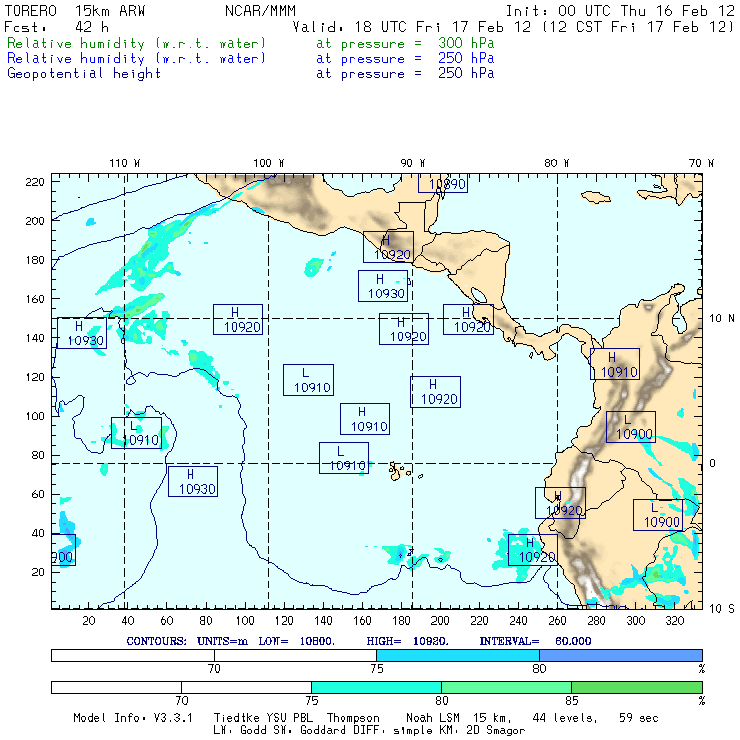This screenshot has width=740, height=740.
Task: Click the 'H 10930' label near 110 W edge
Action: (82, 333)
